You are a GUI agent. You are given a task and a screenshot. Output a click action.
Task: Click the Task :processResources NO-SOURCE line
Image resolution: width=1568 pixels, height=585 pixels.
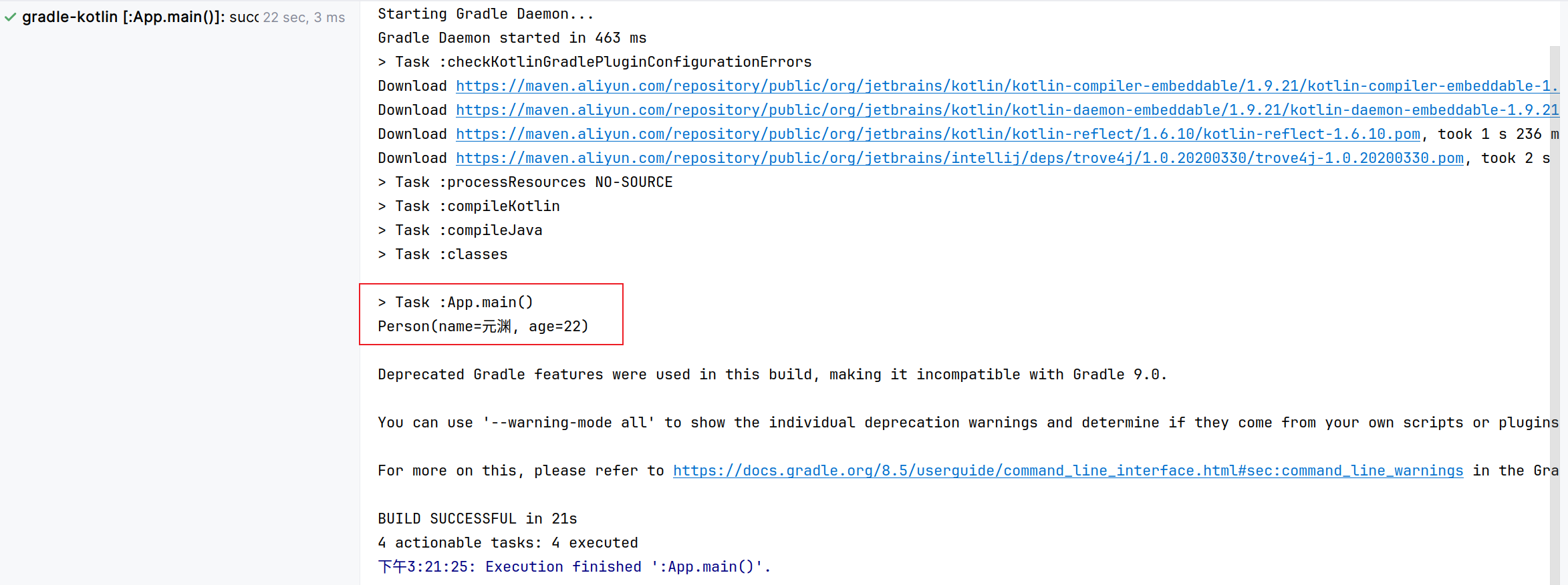click(525, 182)
